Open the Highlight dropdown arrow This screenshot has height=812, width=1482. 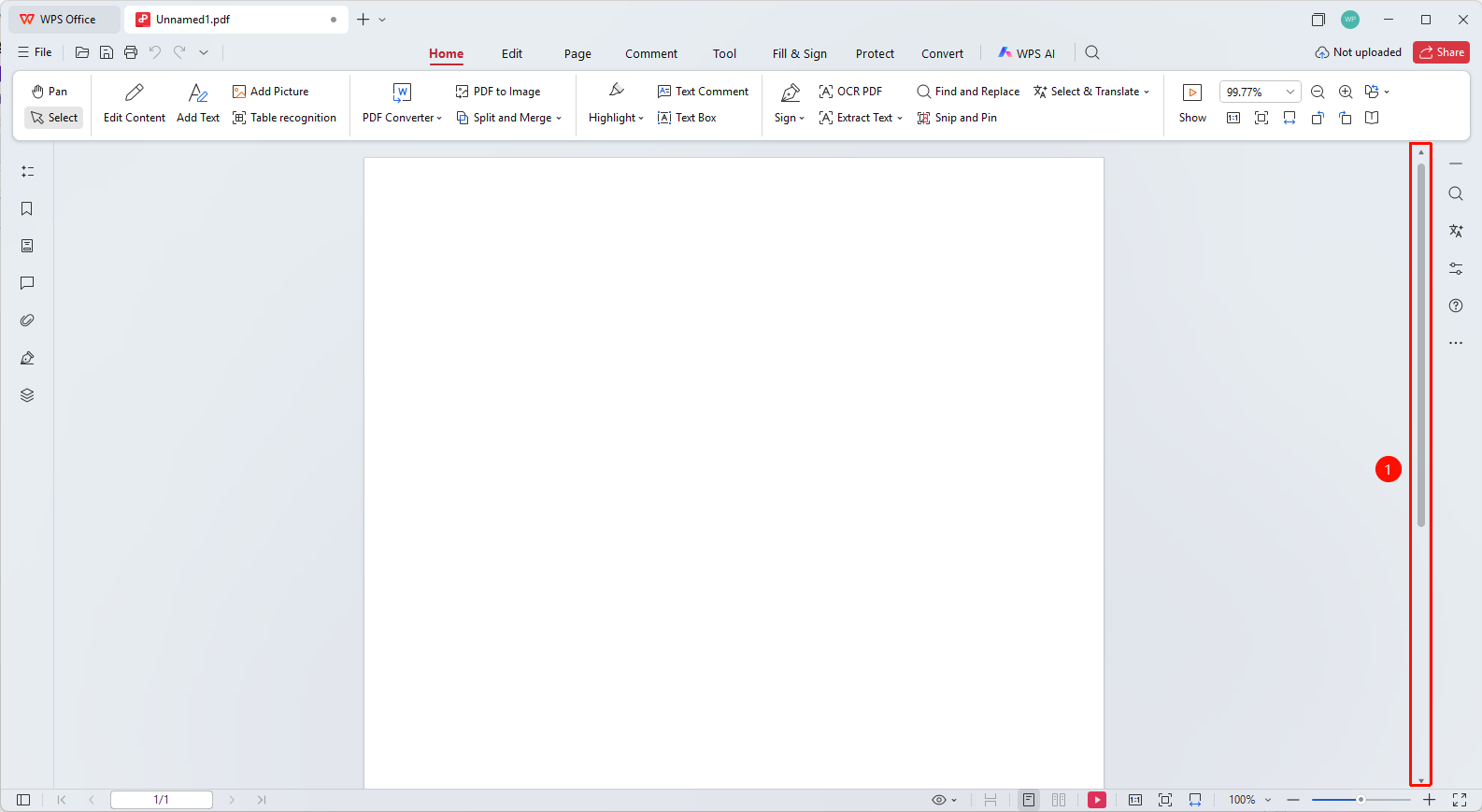[641, 118]
